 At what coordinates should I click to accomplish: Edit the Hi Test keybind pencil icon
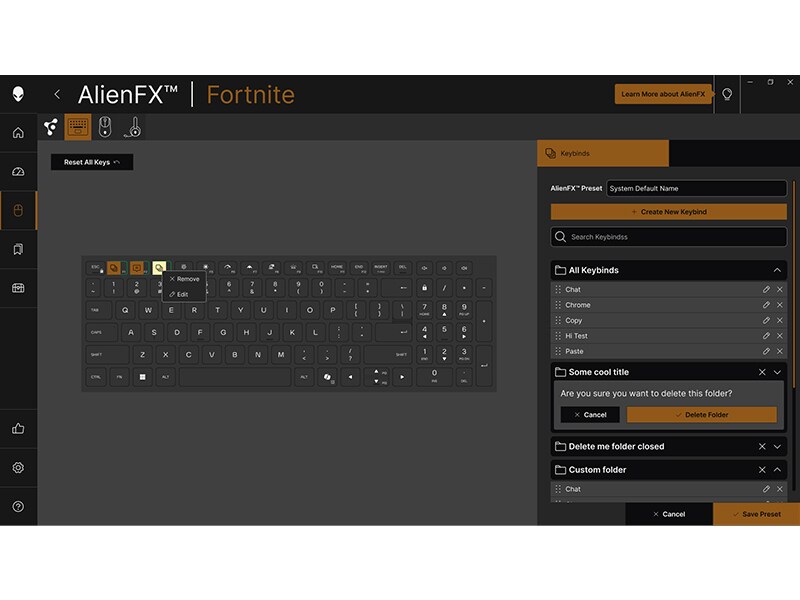(766, 336)
